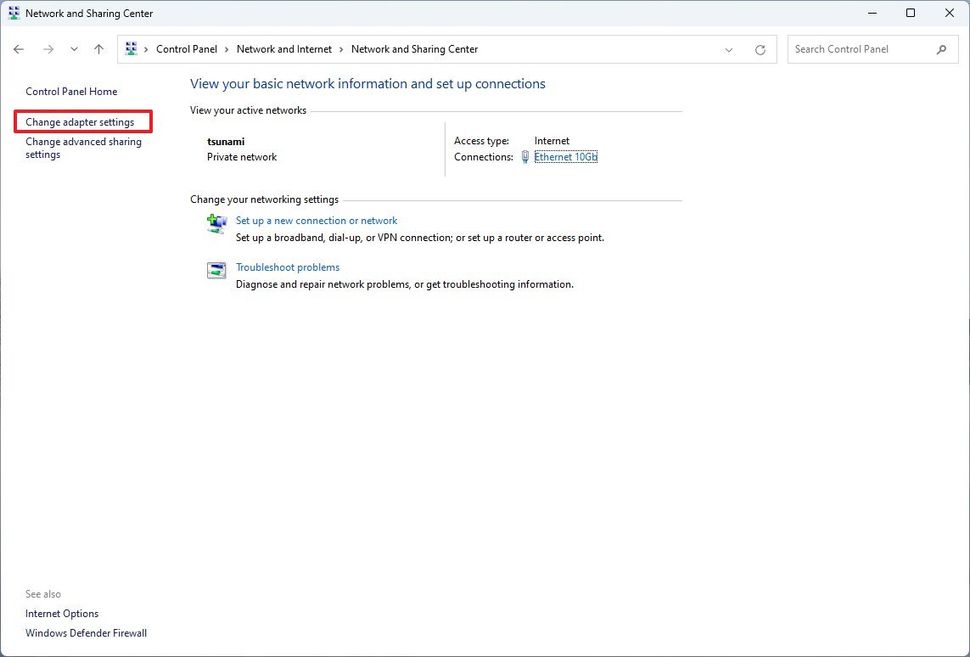
Task: Select Network and Internet in the breadcrumb
Action: (283, 48)
